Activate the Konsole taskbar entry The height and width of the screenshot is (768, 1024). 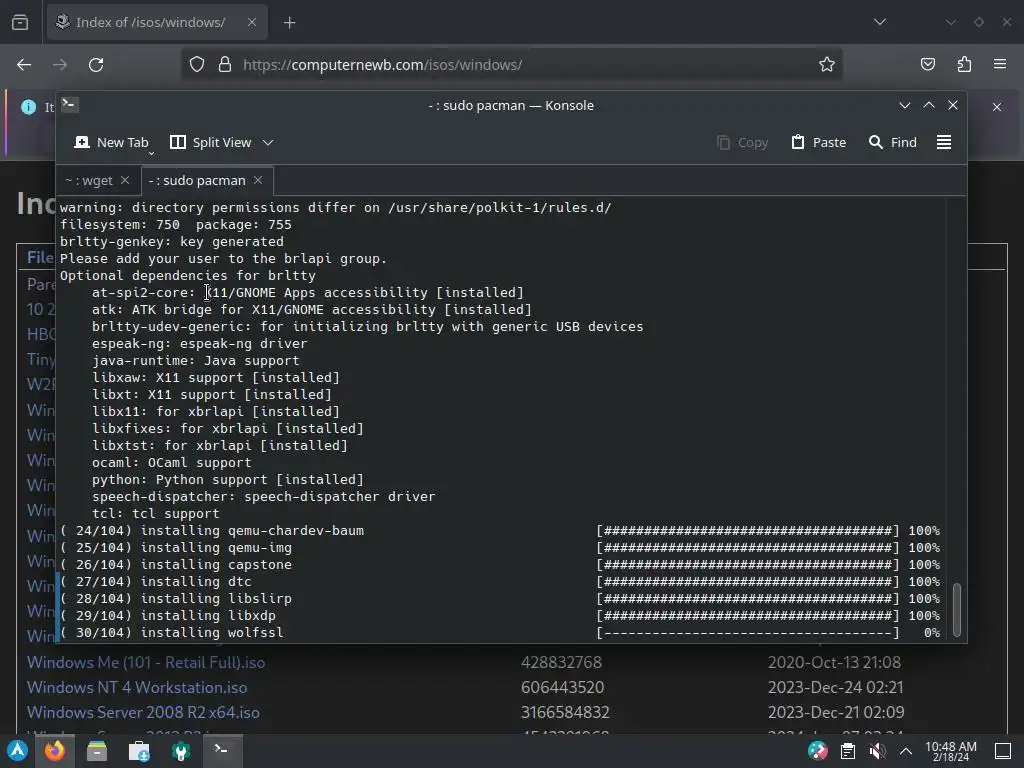(221, 751)
